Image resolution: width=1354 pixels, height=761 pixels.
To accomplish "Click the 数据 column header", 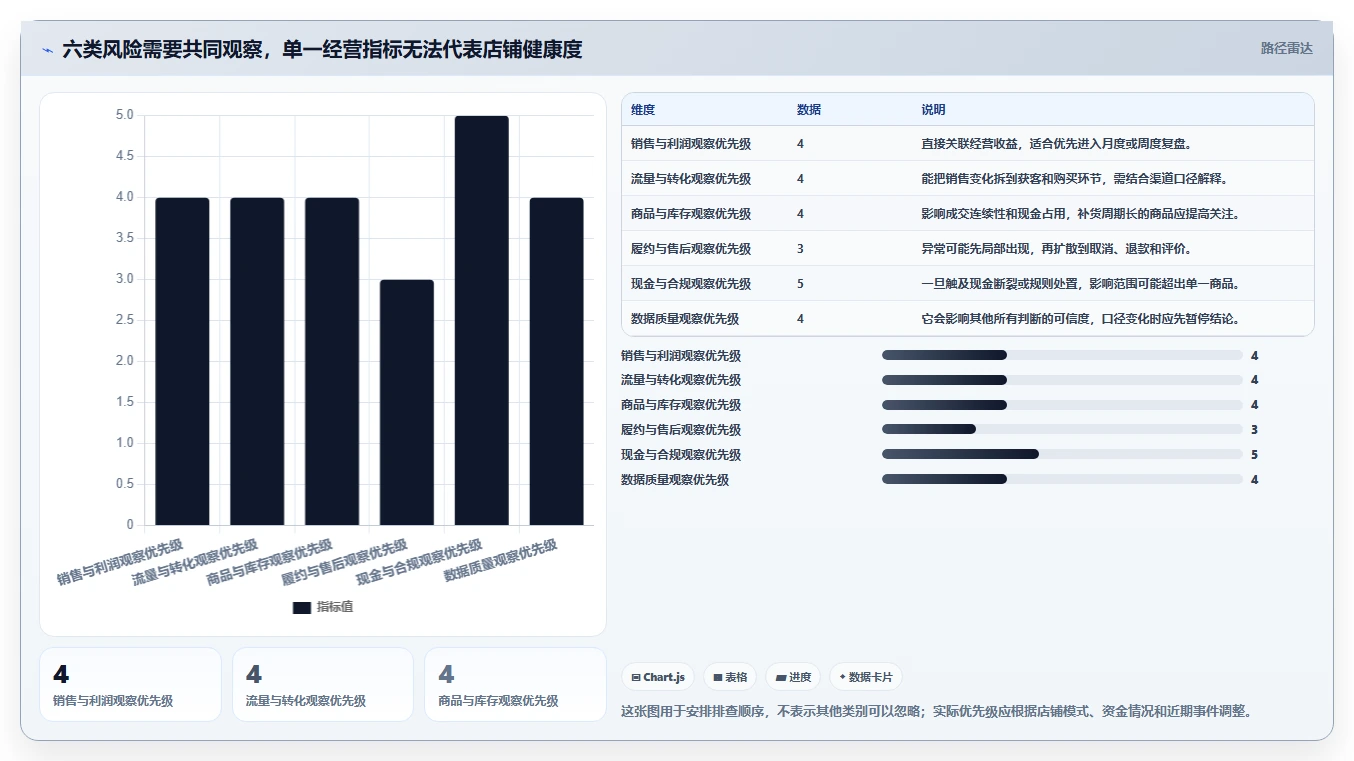I will click(x=809, y=109).
